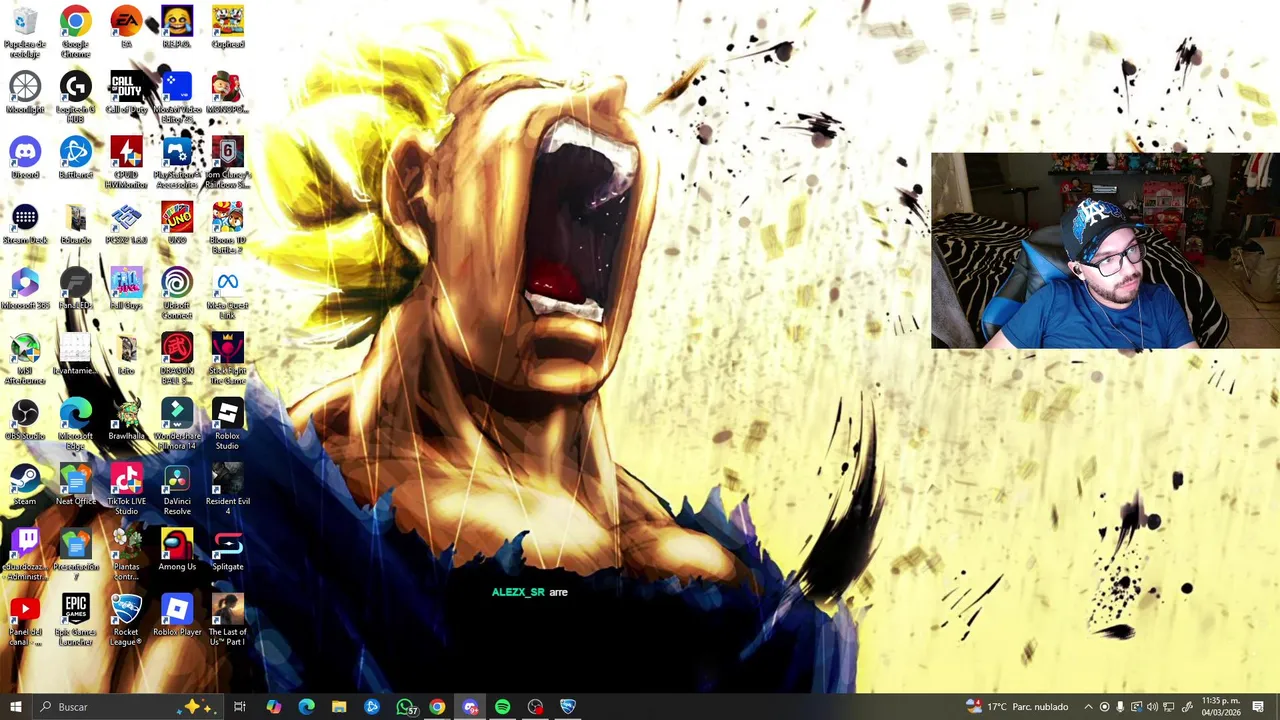1280x720 pixels.
Task: Open Ubisoft Connect shortcut
Action: pos(177,293)
